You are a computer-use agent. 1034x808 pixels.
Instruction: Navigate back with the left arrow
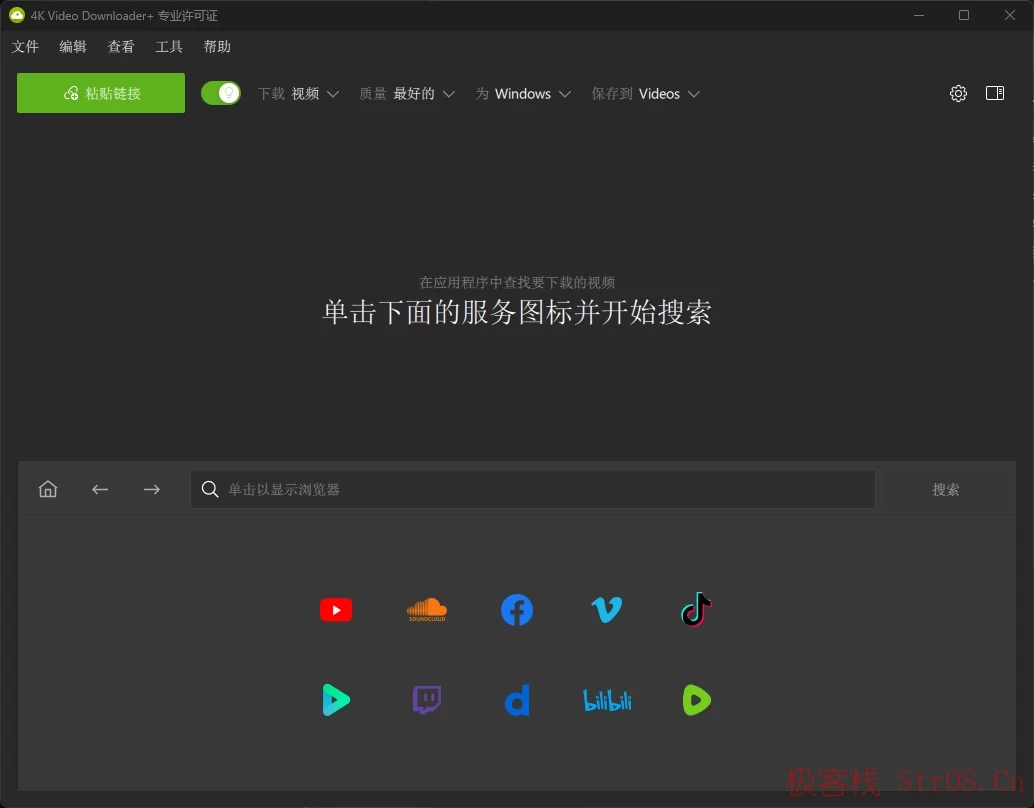pos(100,489)
